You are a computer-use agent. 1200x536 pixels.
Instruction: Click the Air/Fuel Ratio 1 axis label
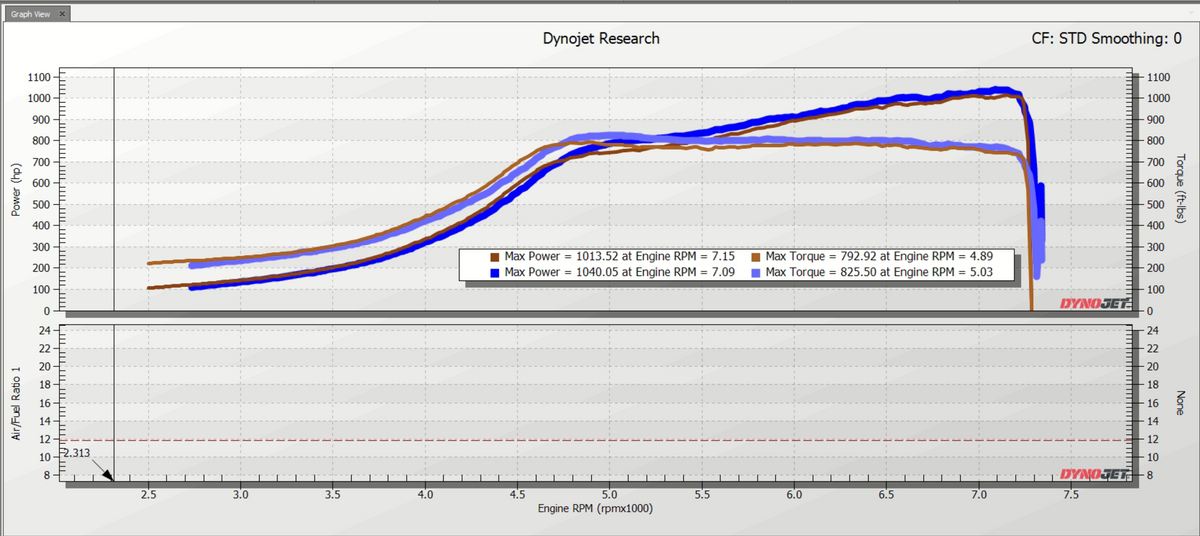pos(16,402)
